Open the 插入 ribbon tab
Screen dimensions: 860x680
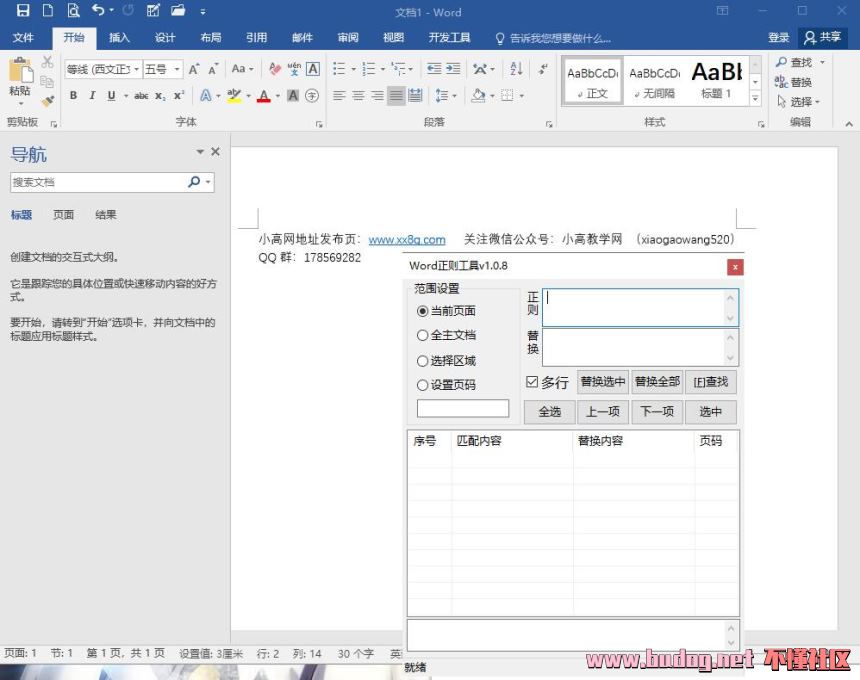click(x=119, y=38)
